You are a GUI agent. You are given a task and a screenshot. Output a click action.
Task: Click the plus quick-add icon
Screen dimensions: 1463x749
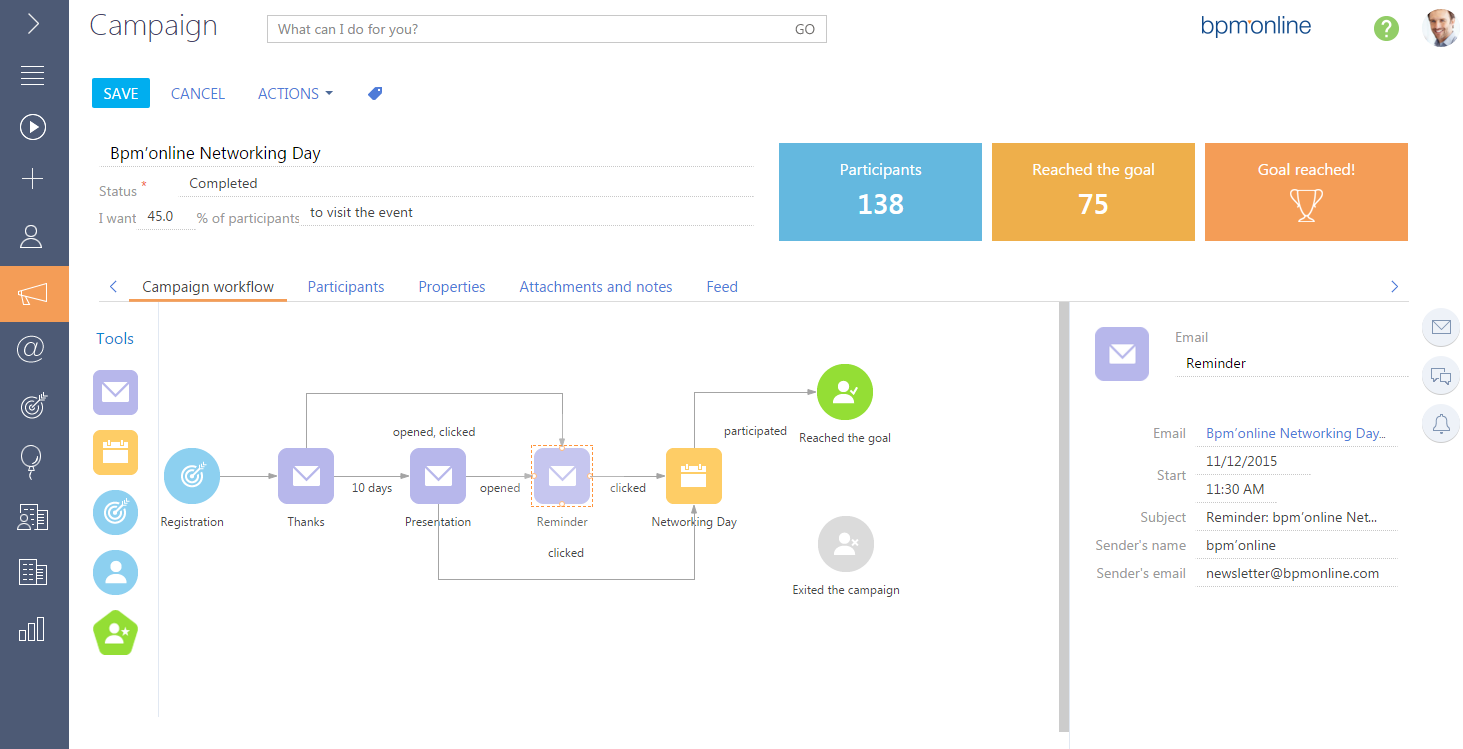32,179
